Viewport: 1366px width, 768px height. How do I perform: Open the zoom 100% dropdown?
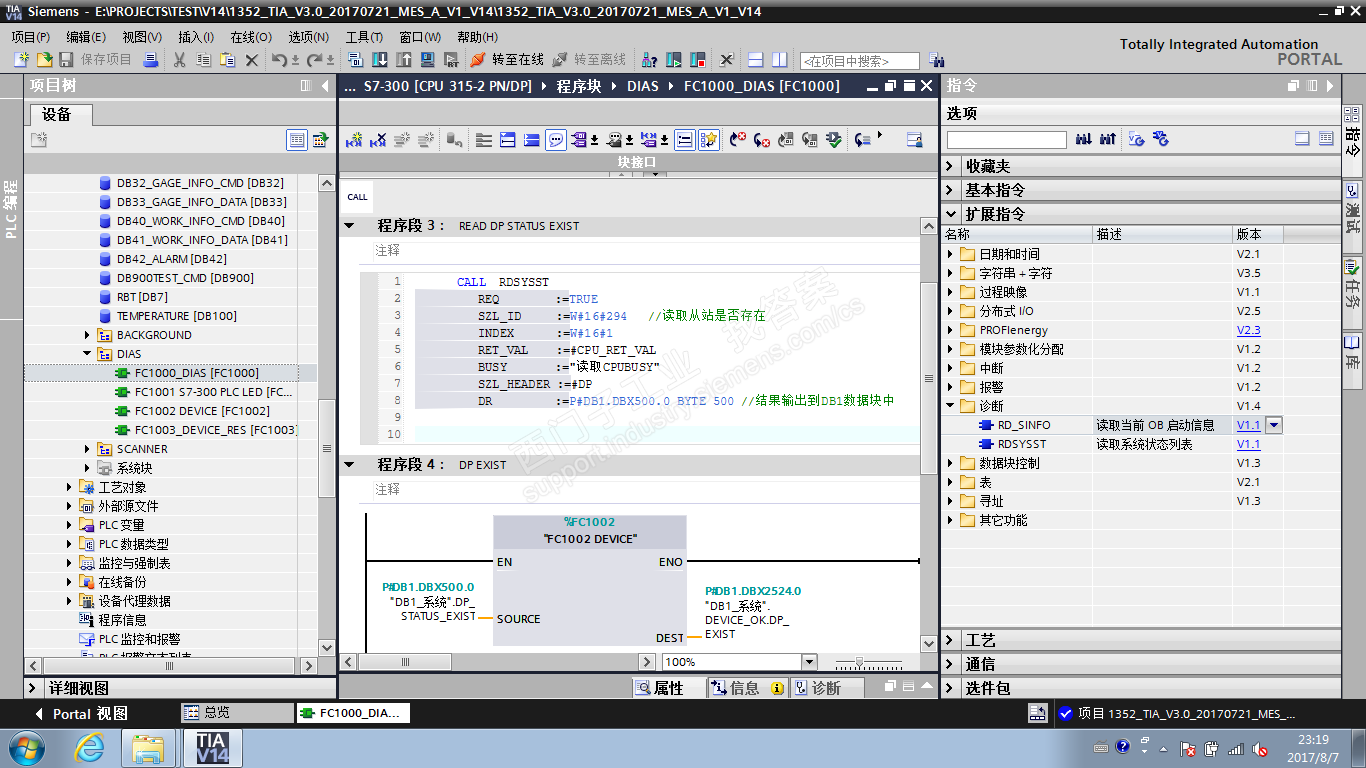[x=809, y=662]
